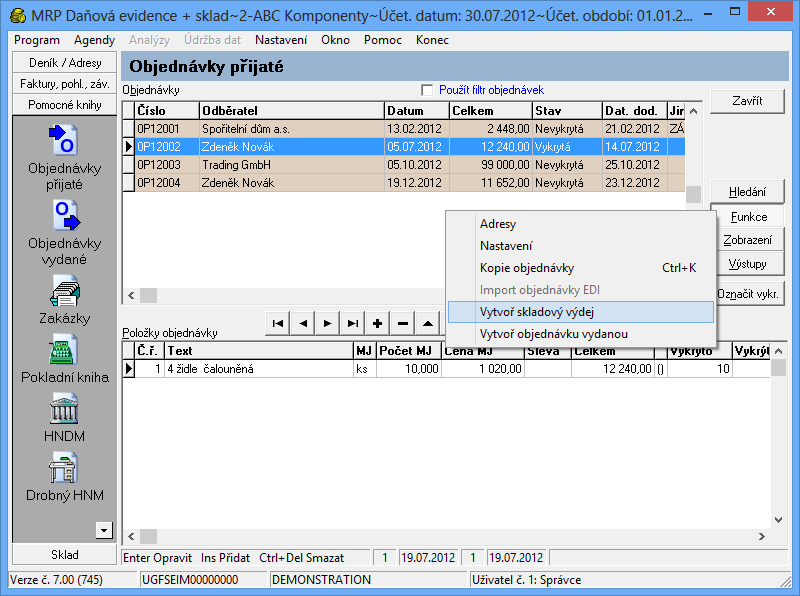Enable Použít filtr objednávek checkbox
Viewport: 800px width, 596px height.
tap(428, 90)
